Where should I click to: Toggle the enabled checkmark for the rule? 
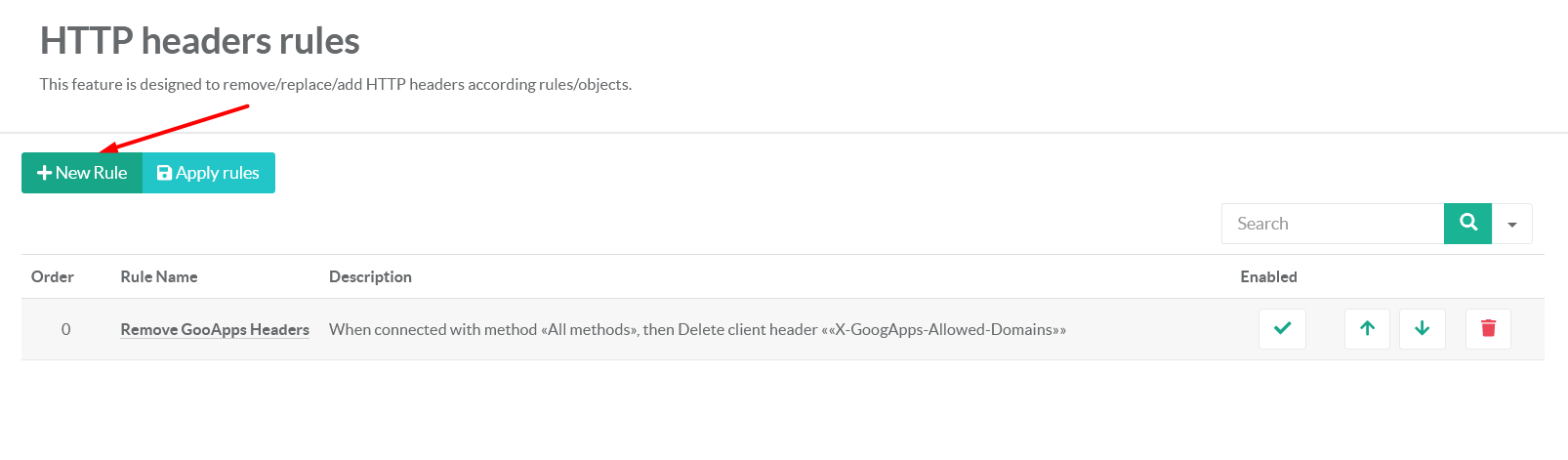tap(1282, 329)
